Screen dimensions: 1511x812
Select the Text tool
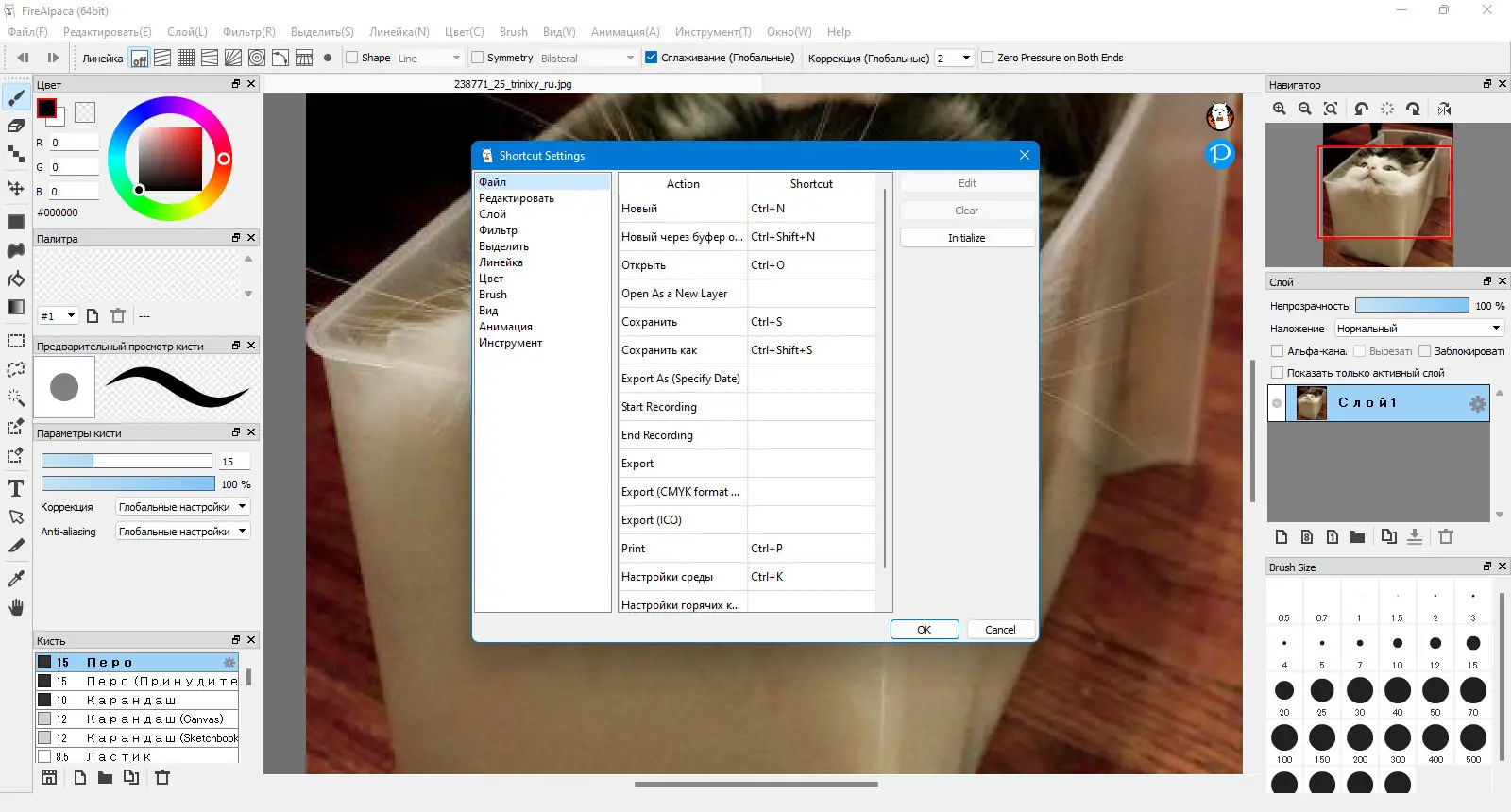click(16, 488)
